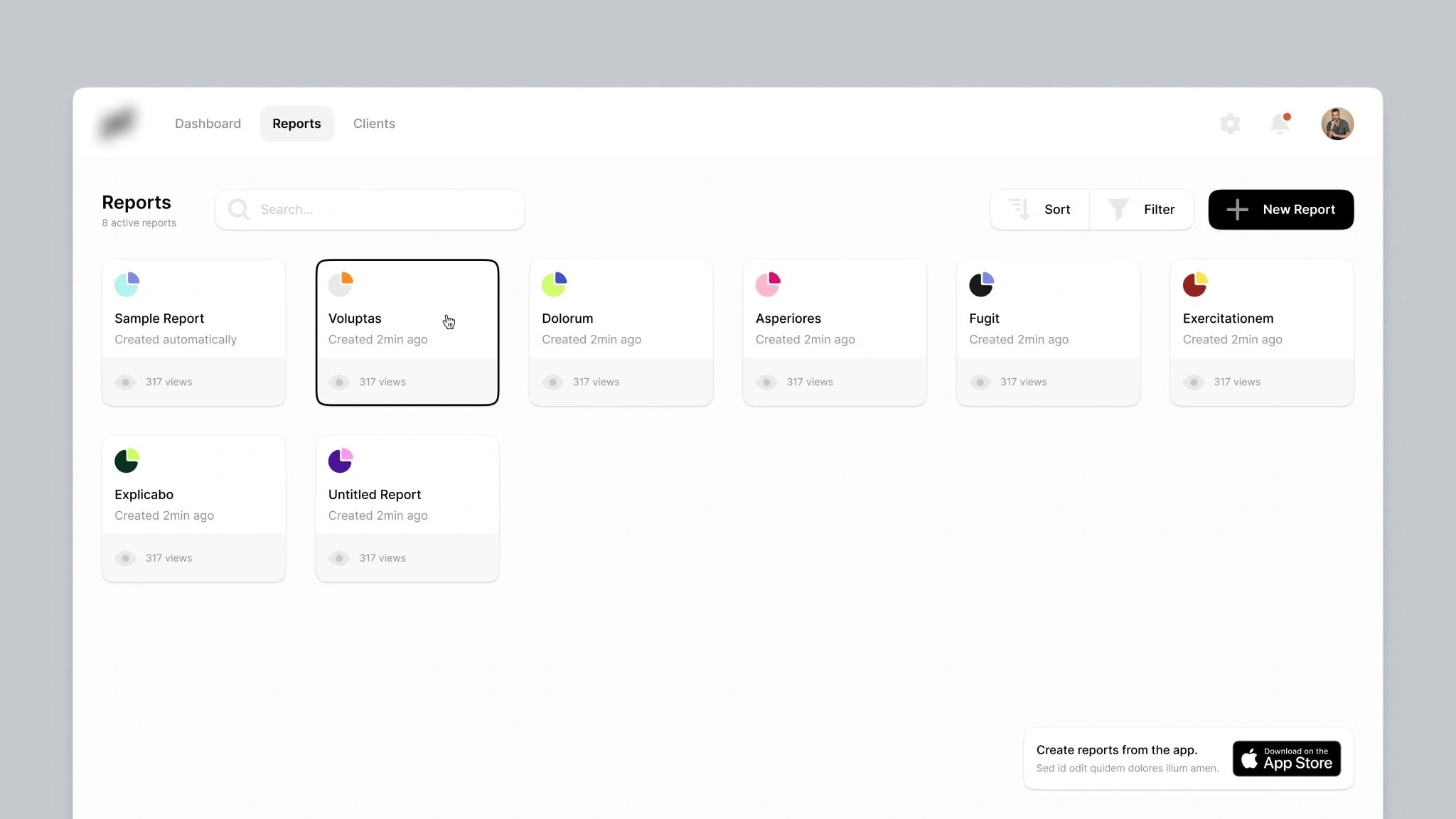
Task: Click Exercitationem pie chart icon
Action: [1195, 284]
